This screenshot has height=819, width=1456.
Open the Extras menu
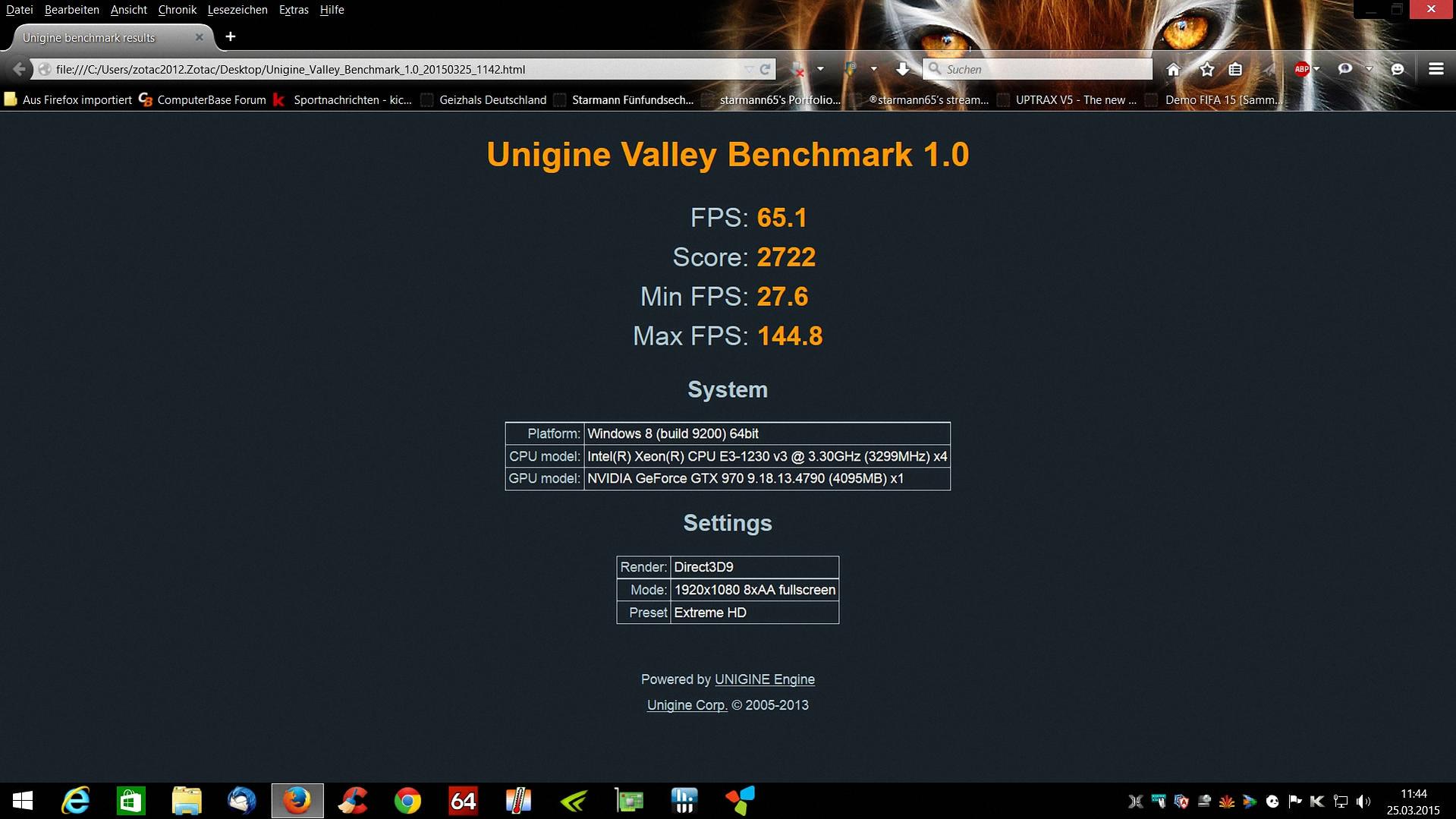(294, 10)
